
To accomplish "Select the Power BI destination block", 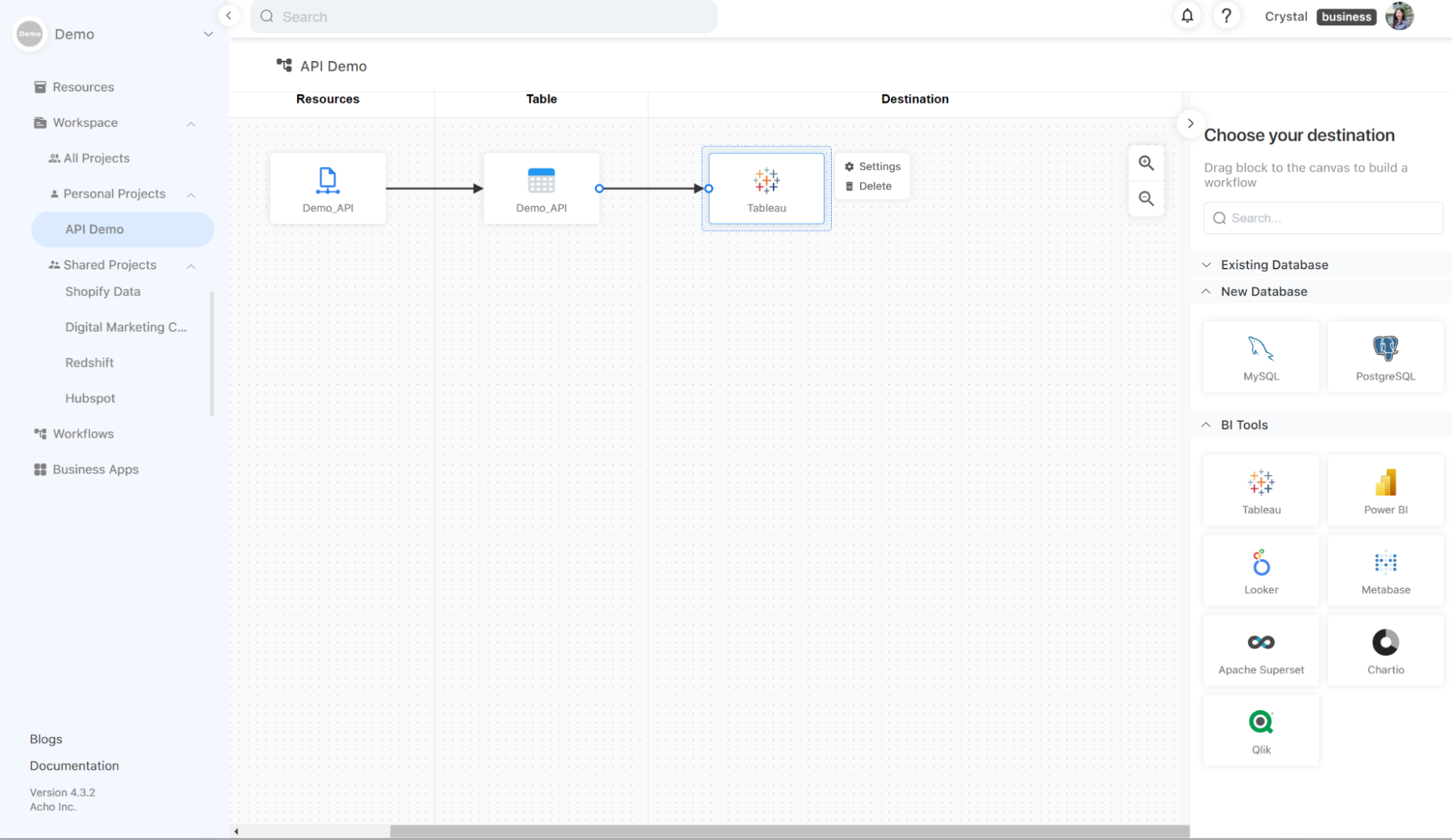I will point(1385,491).
